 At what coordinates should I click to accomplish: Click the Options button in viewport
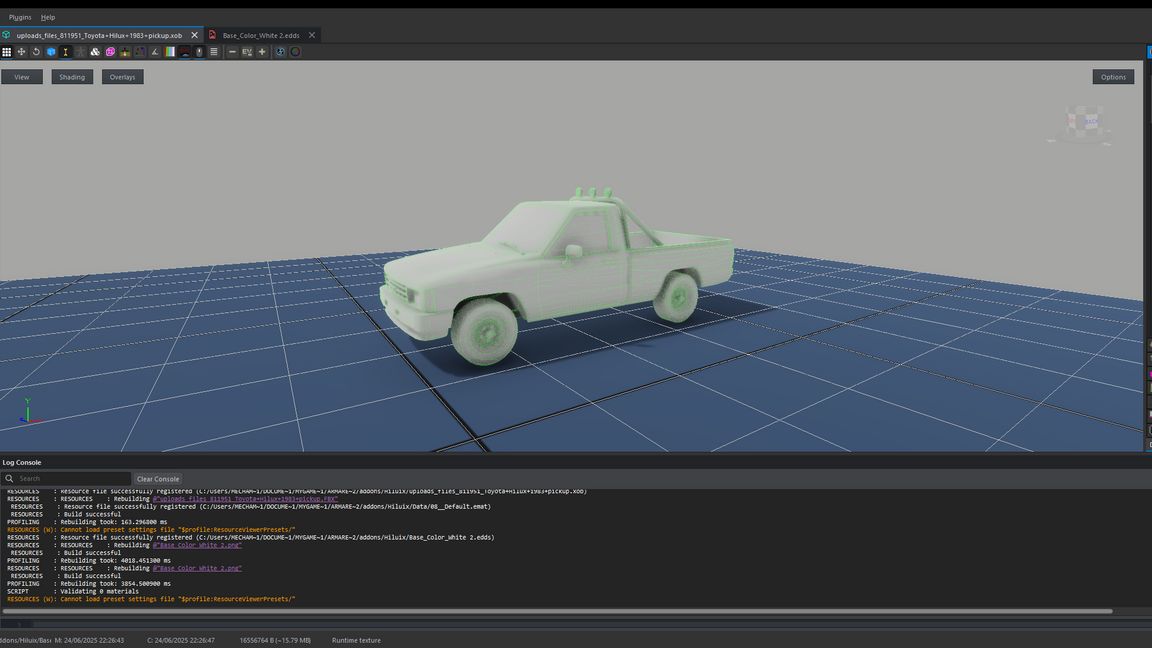[x=1113, y=77]
